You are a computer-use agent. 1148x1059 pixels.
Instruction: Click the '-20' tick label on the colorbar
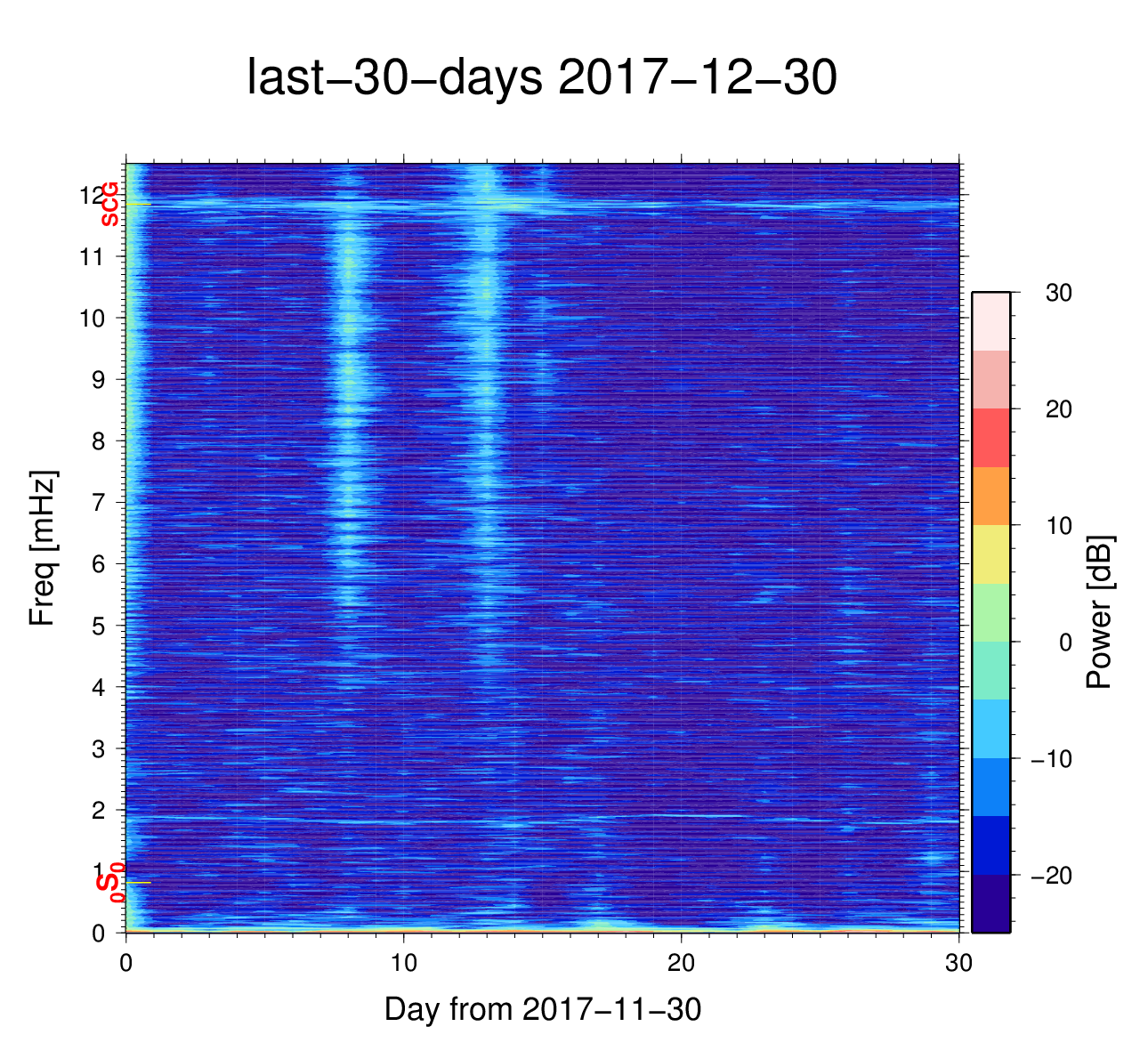click(1050, 876)
